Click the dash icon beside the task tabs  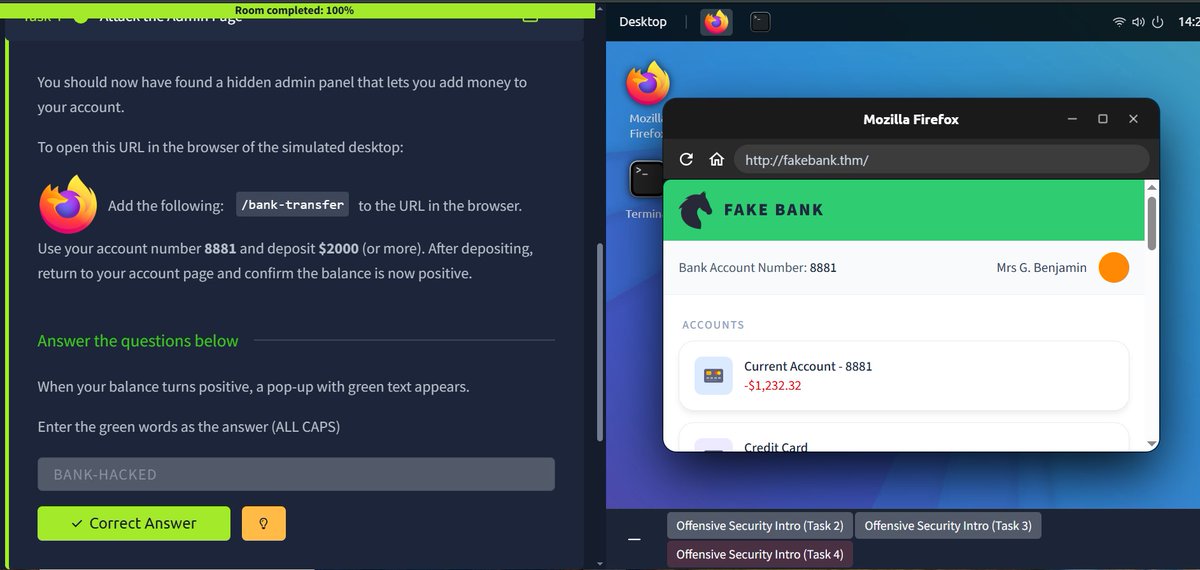point(634,539)
